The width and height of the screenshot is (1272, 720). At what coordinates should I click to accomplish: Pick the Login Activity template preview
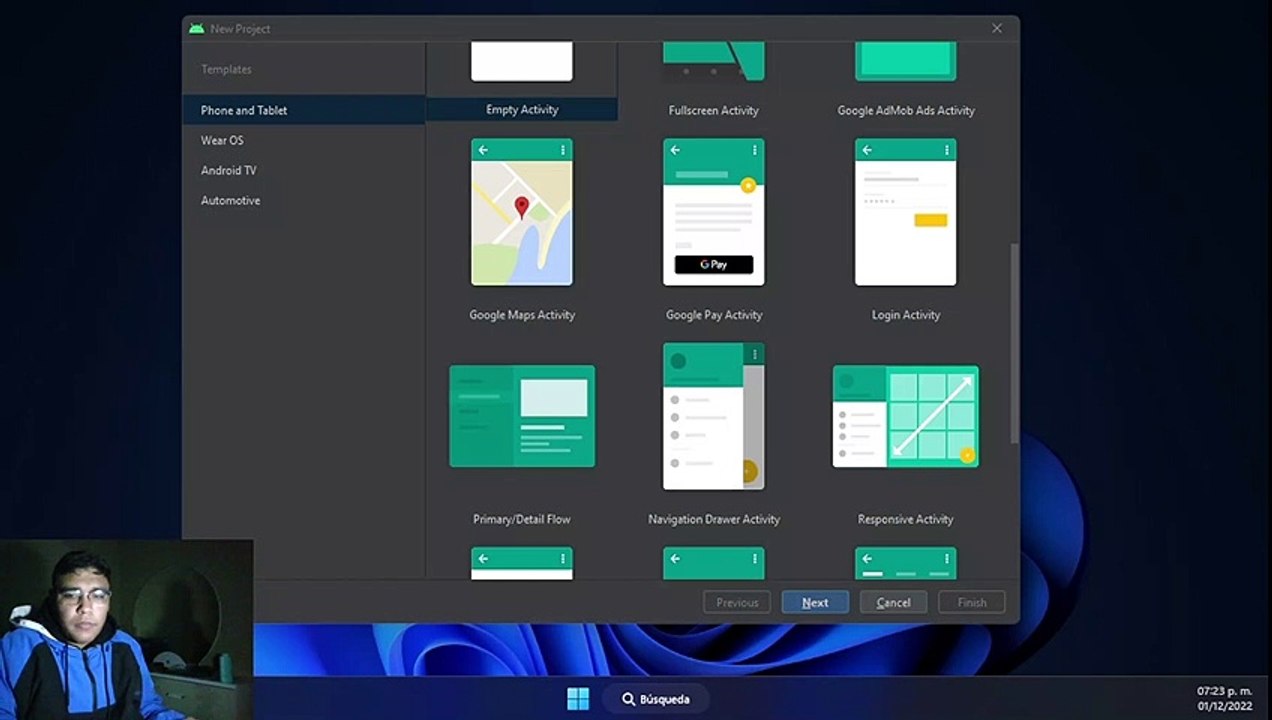click(906, 212)
